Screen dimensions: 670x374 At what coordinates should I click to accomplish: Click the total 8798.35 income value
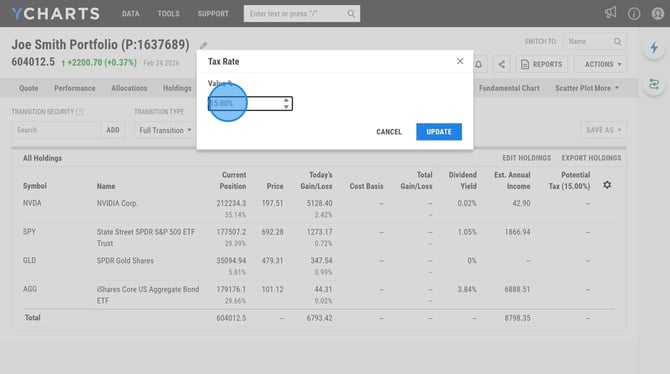point(517,318)
